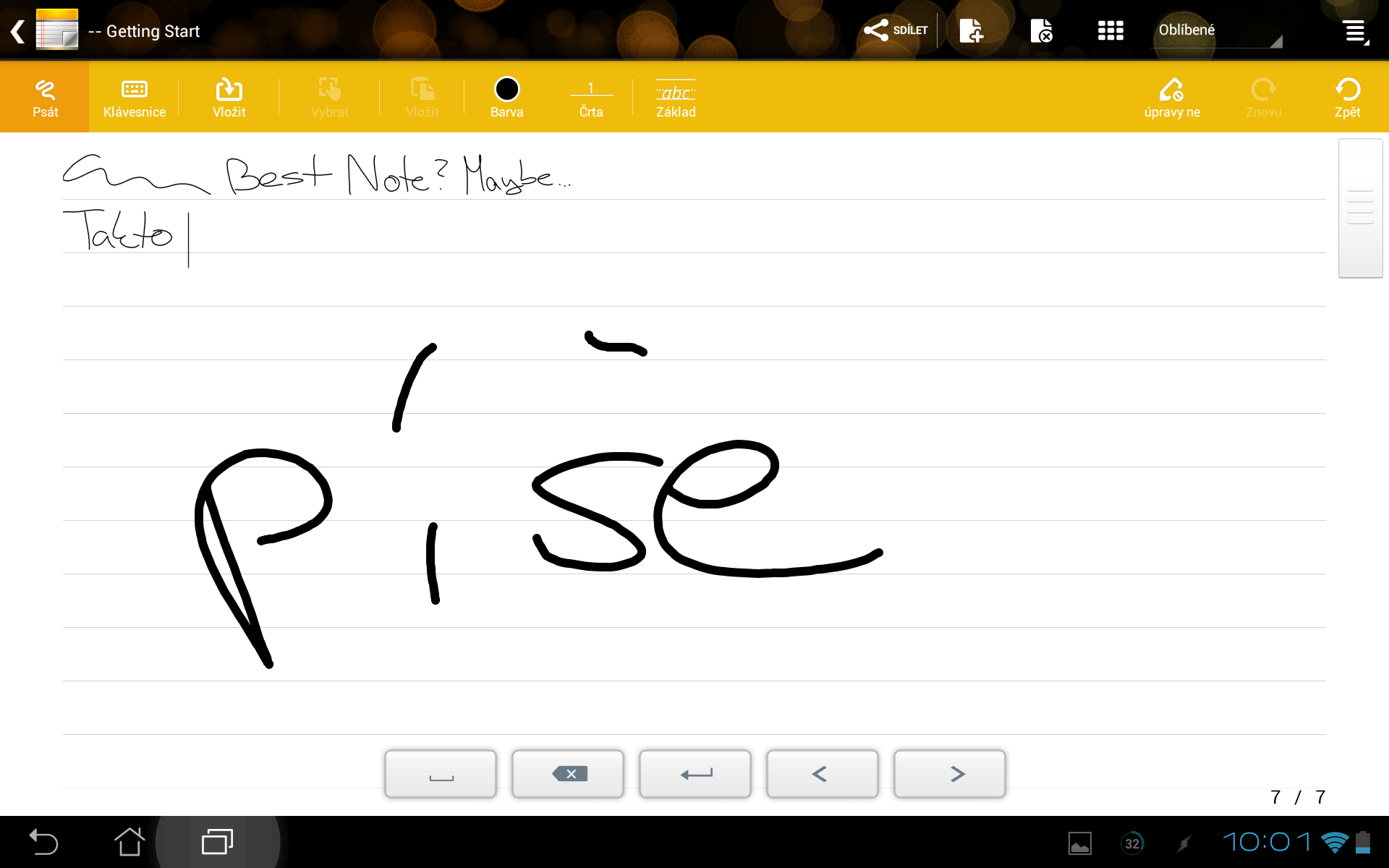Tap the greyed-out Vložit paste button
This screenshot has width=1389, height=868.
click(422, 97)
